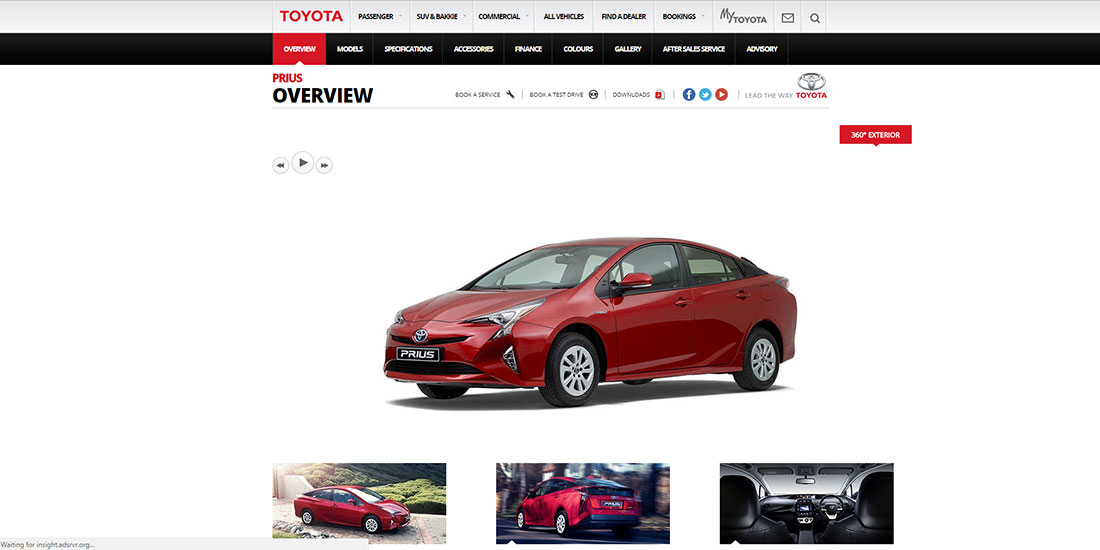Open the Prius interior dashboard thumbnail

coord(807,503)
